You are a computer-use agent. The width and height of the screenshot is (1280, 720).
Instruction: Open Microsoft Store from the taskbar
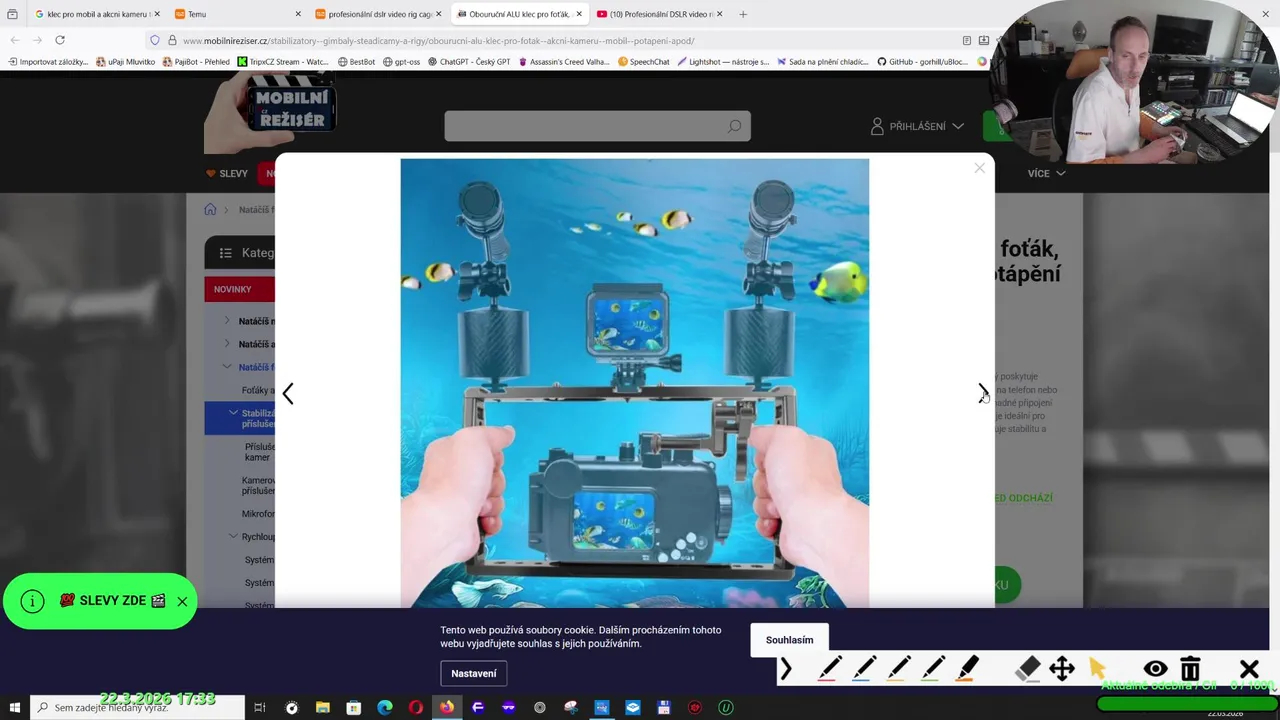click(353, 708)
